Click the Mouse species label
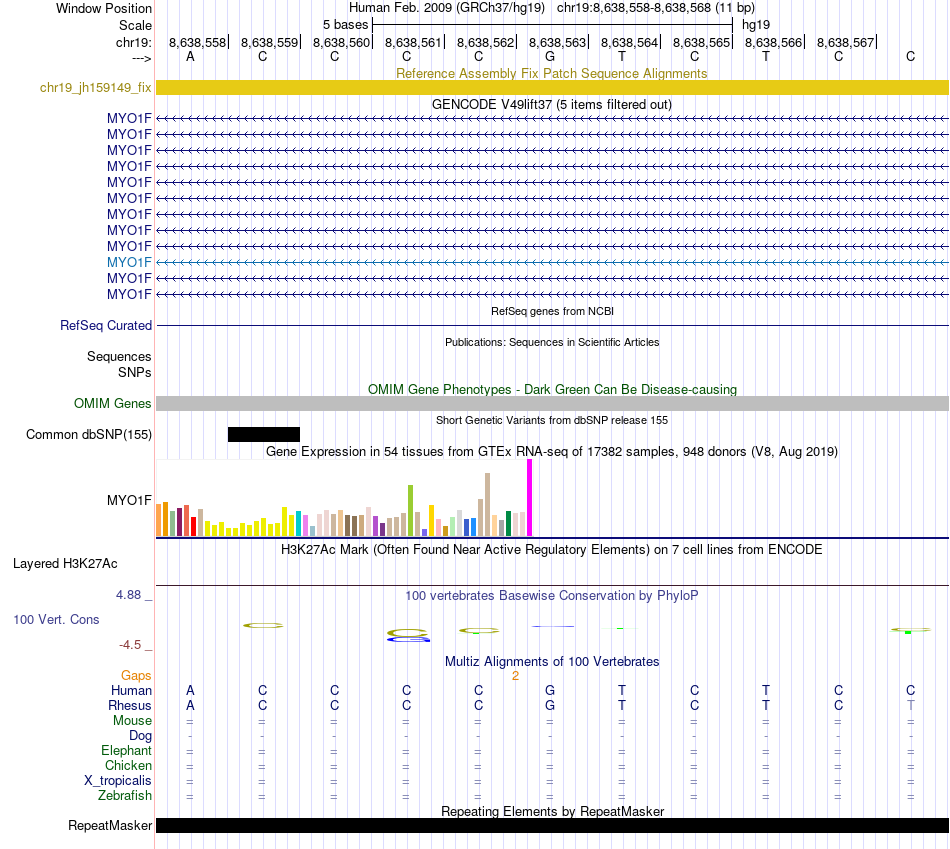 pyautogui.click(x=132, y=721)
